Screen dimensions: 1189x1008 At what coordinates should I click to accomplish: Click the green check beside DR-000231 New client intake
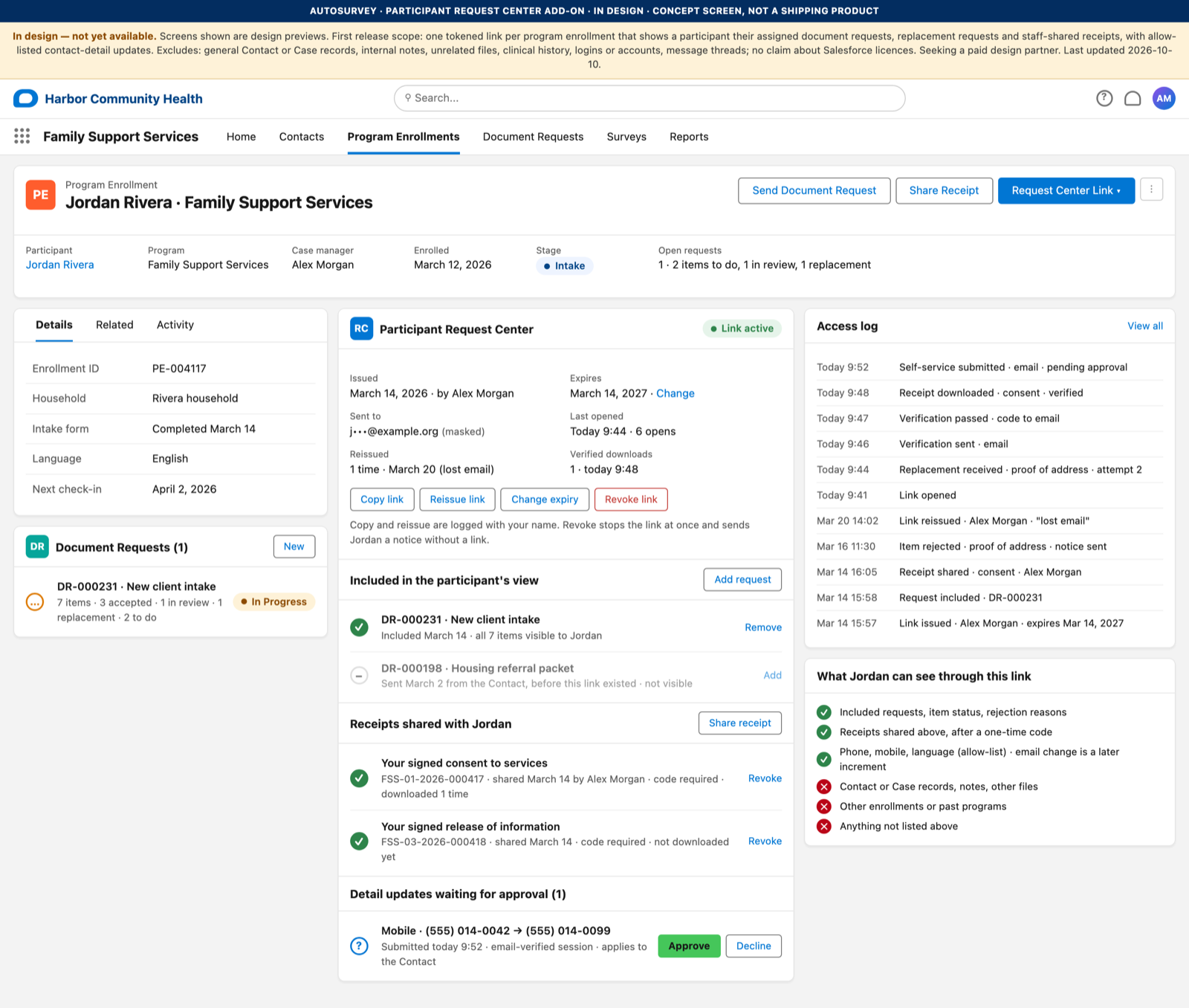click(x=359, y=627)
